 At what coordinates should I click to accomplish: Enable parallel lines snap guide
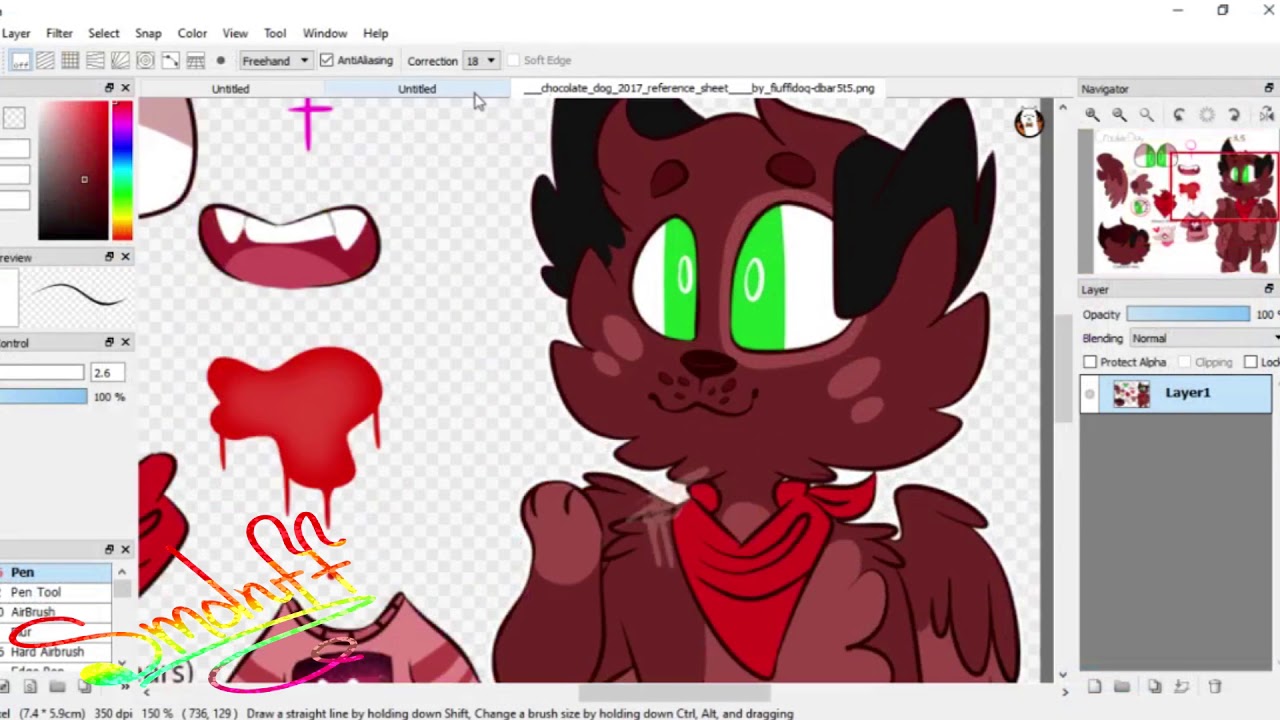point(45,61)
